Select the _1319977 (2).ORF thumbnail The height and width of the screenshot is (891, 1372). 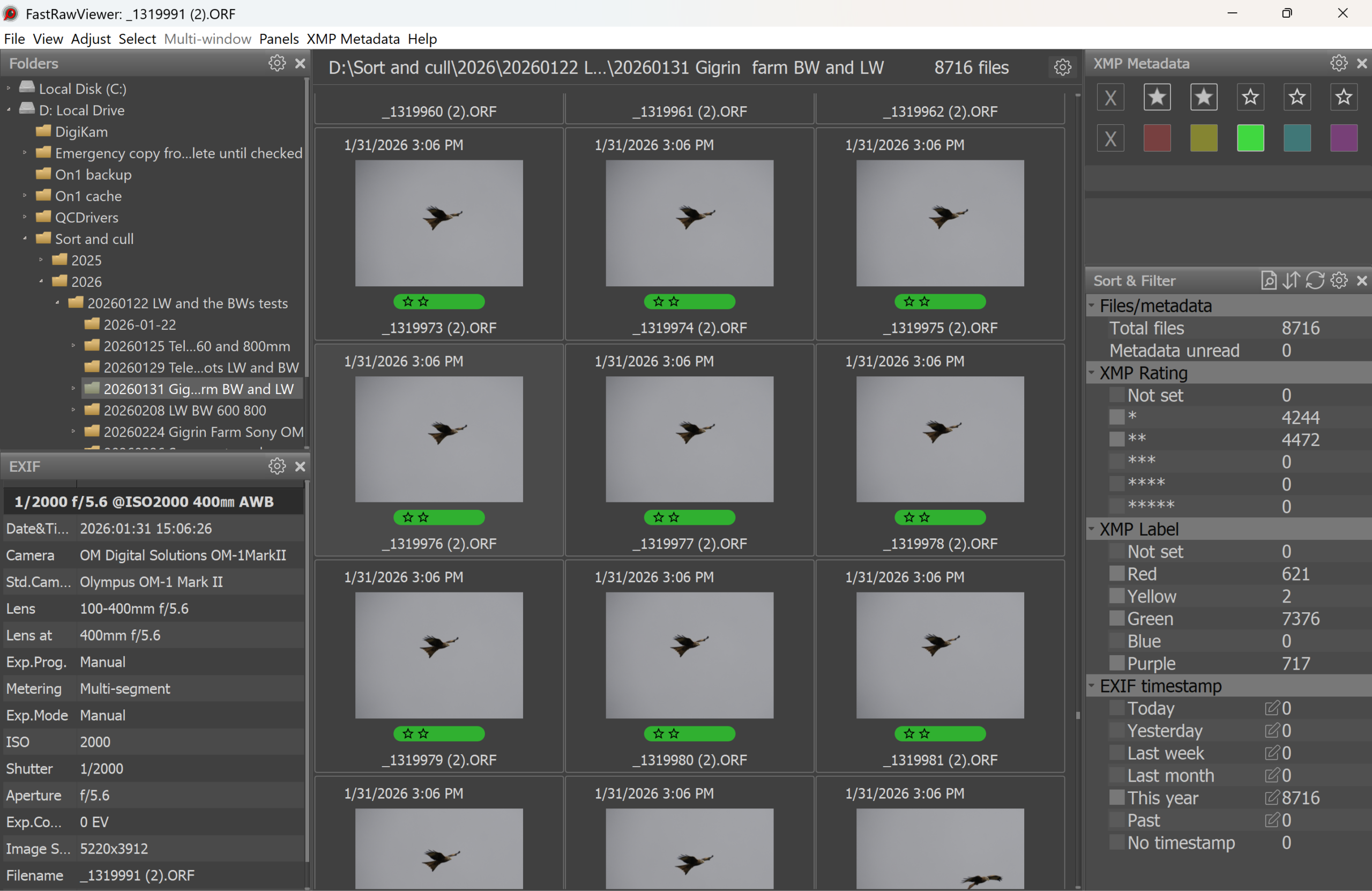point(689,440)
